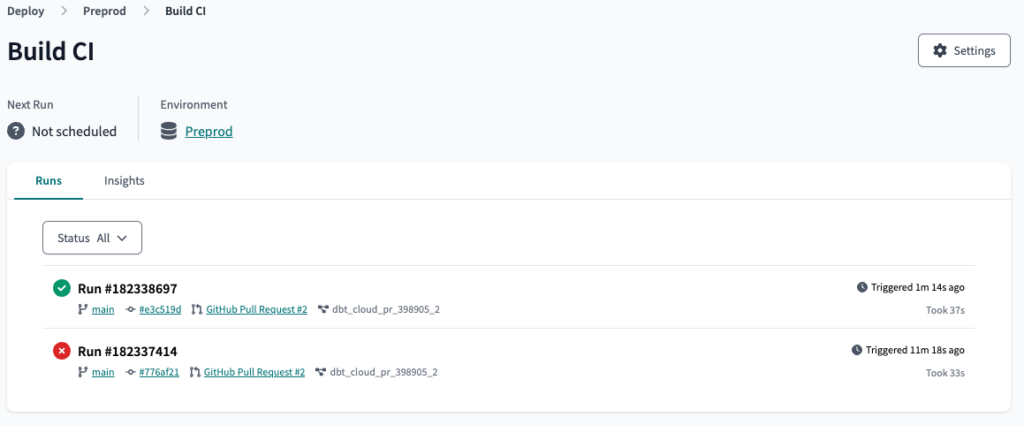Open the Run #182338697 title
The image size is (1024, 425).
coord(127,288)
